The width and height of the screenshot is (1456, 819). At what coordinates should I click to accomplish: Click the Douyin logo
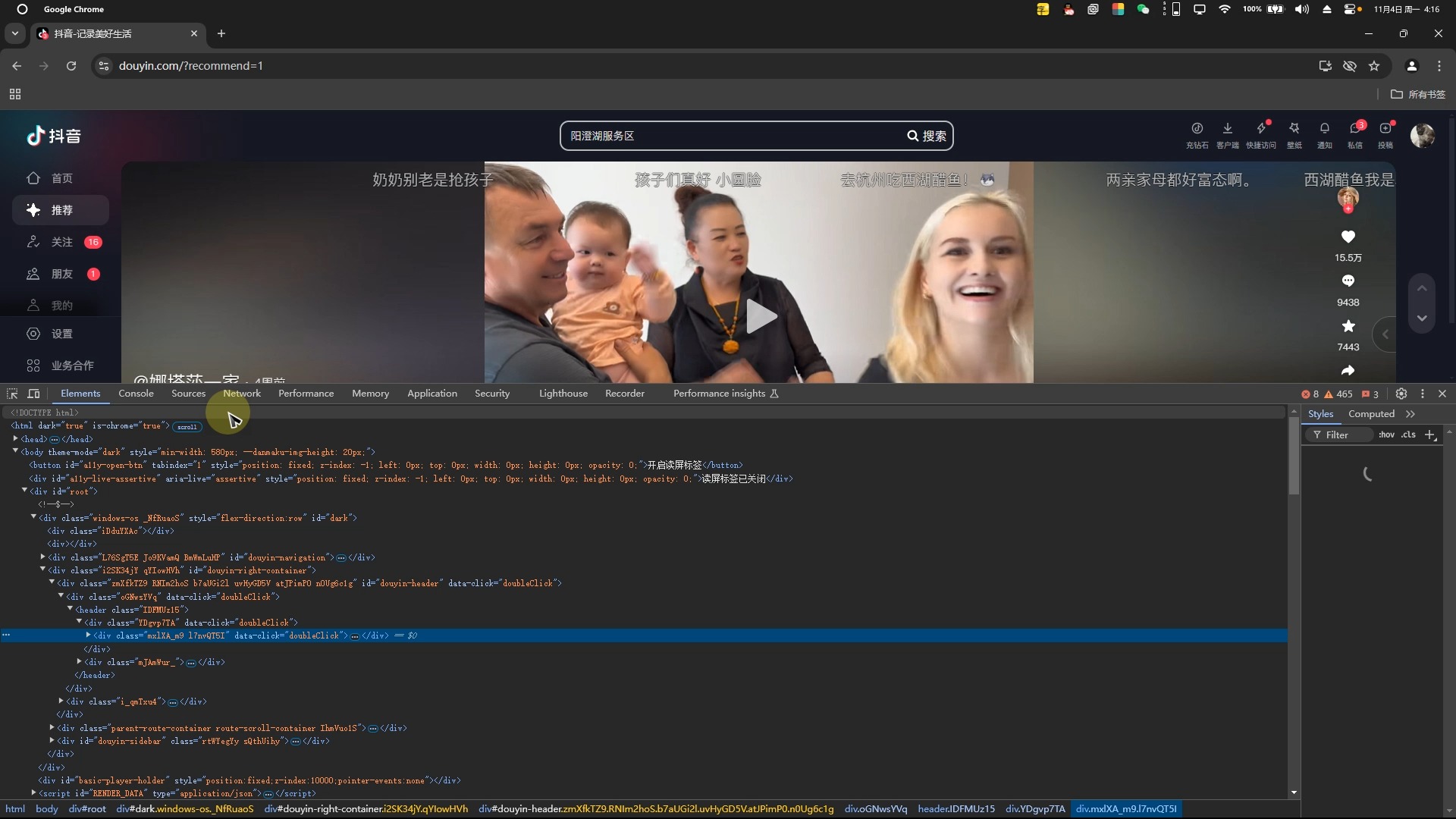[x=54, y=136]
